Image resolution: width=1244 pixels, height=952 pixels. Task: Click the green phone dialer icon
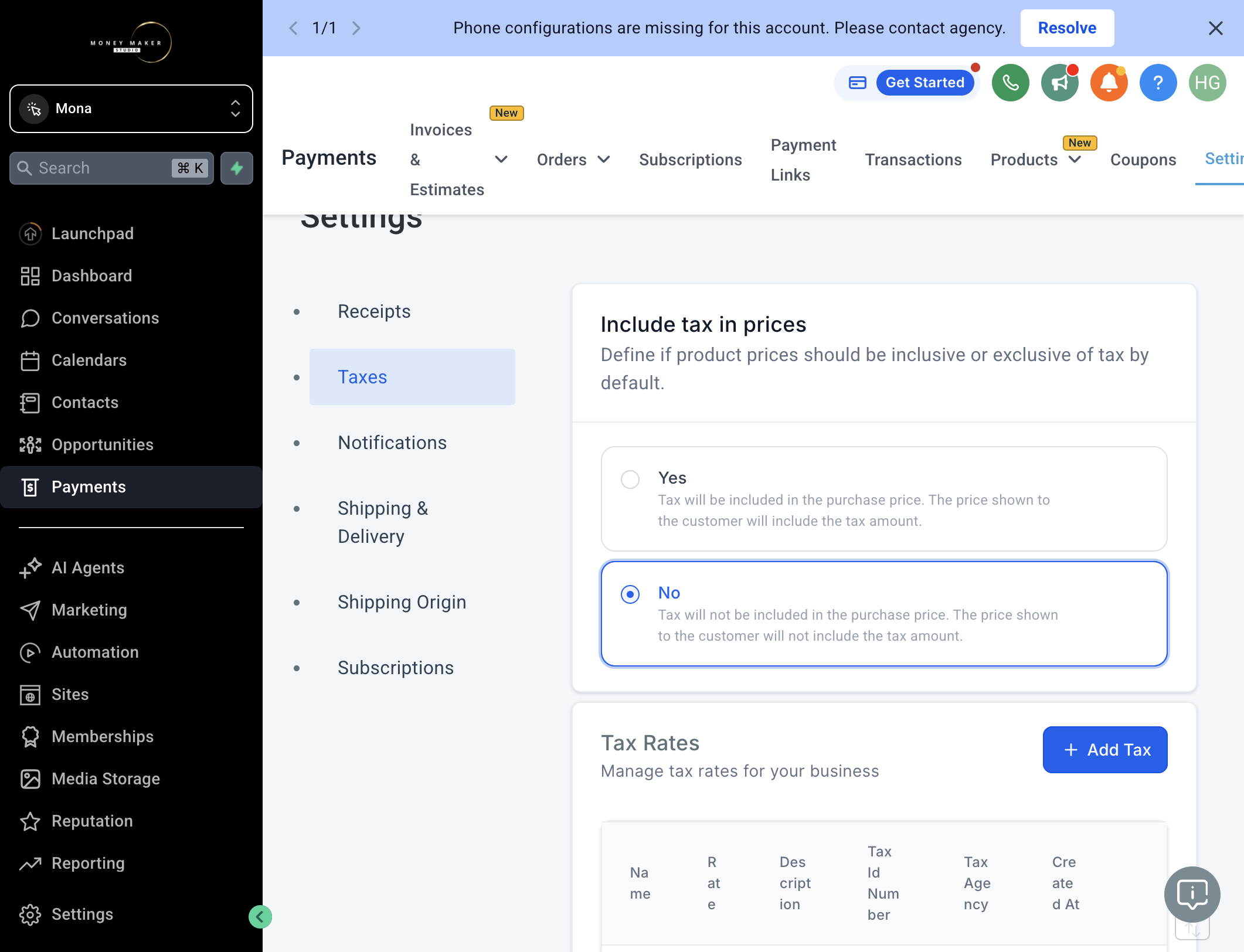pyautogui.click(x=1011, y=83)
